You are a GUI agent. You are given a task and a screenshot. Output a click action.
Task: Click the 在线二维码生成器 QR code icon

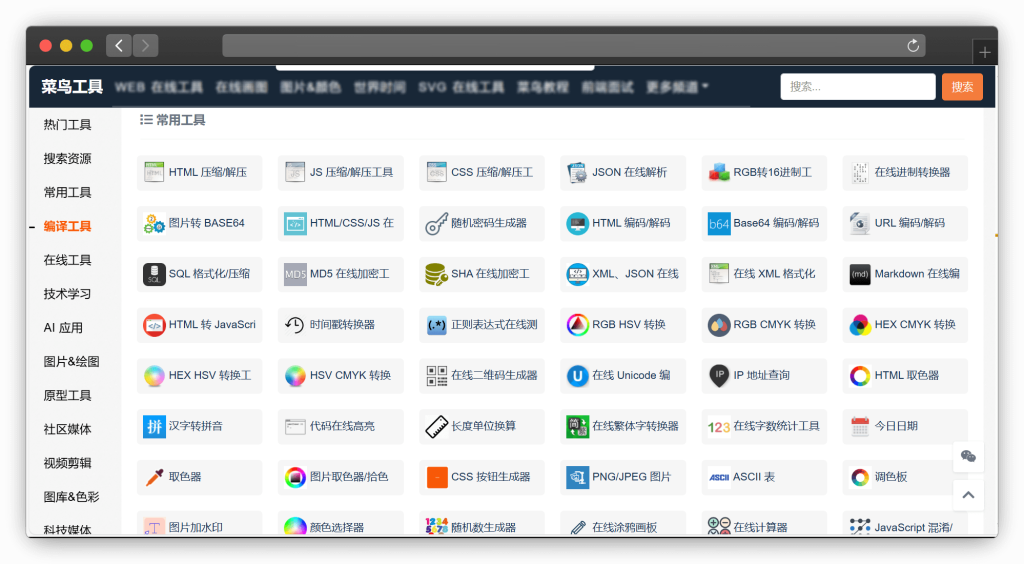coord(436,376)
